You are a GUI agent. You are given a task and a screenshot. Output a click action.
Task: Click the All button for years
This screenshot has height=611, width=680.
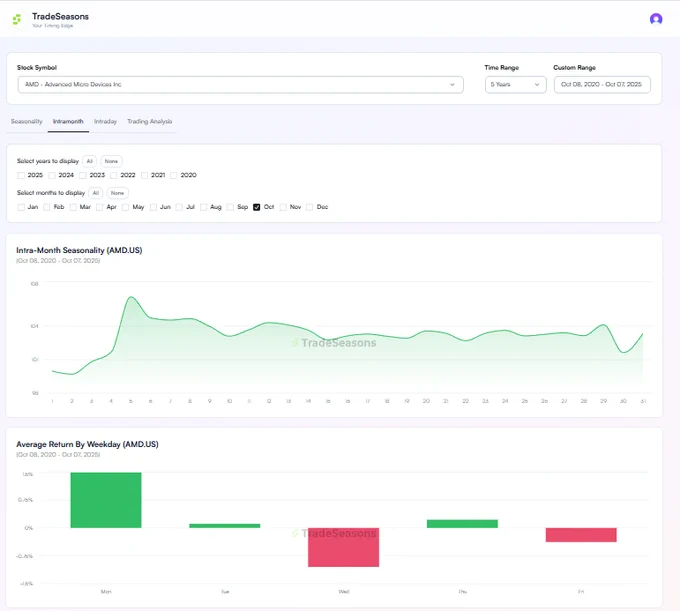pyautogui.click(x=89, y=161)
